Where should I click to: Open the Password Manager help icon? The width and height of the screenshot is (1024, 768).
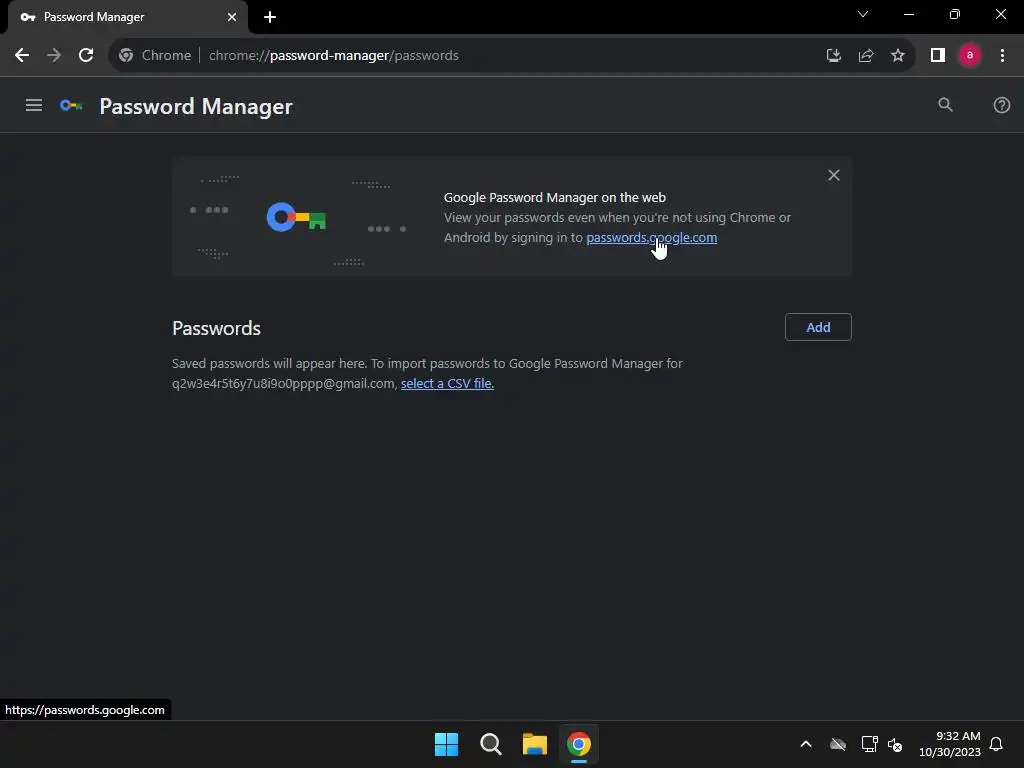tap(1001, 105)
